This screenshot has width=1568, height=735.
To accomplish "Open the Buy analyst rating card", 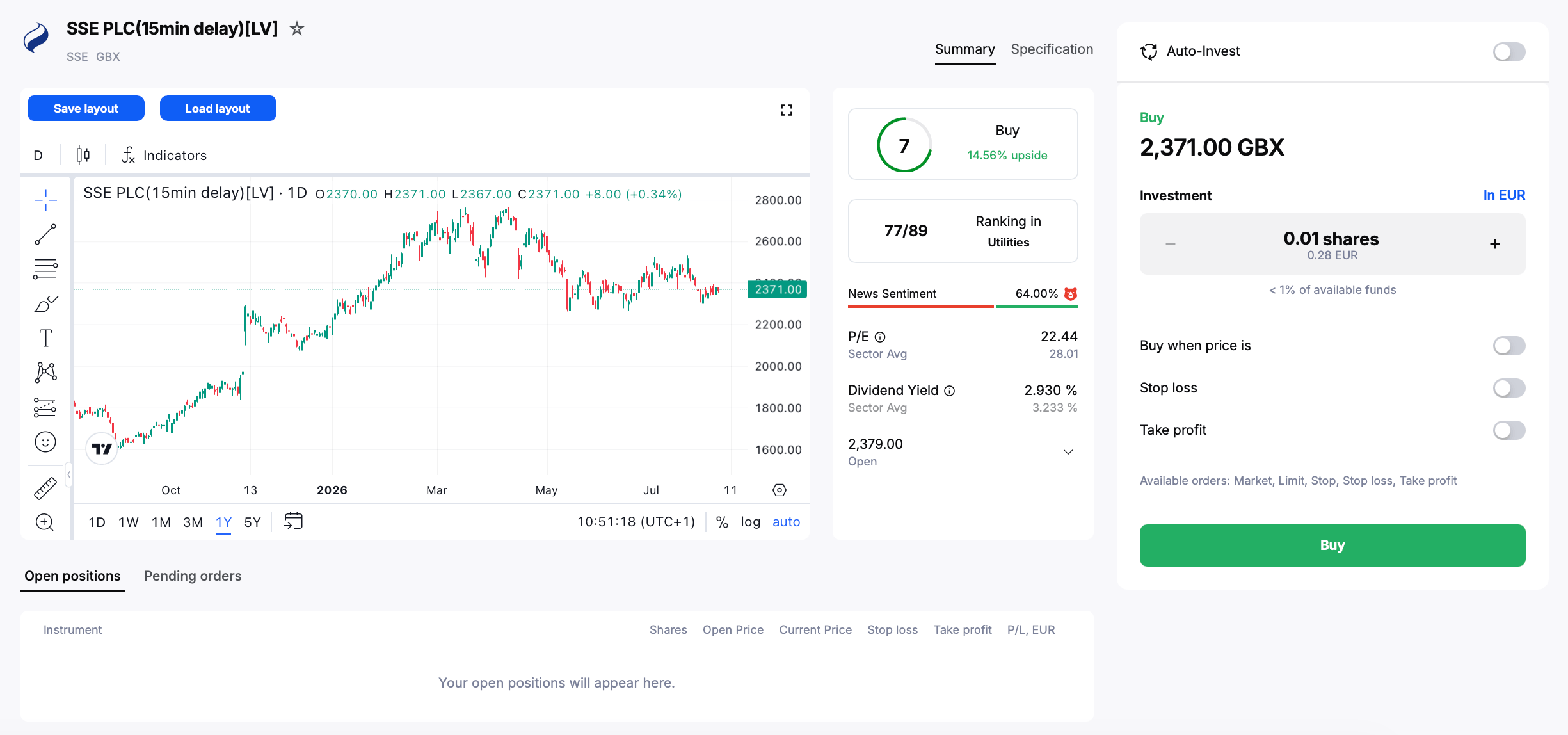I will pos(963,144).
